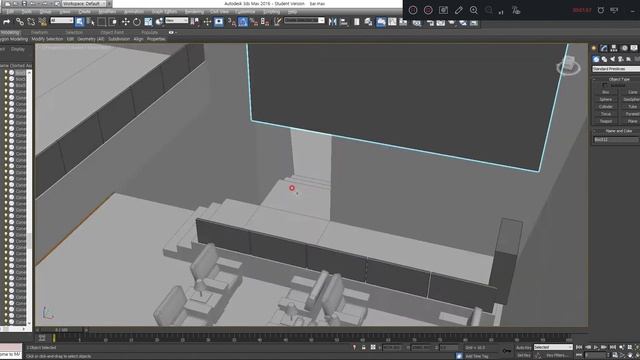
Task: Toggle Angle Snap
Action: [242, 22]
